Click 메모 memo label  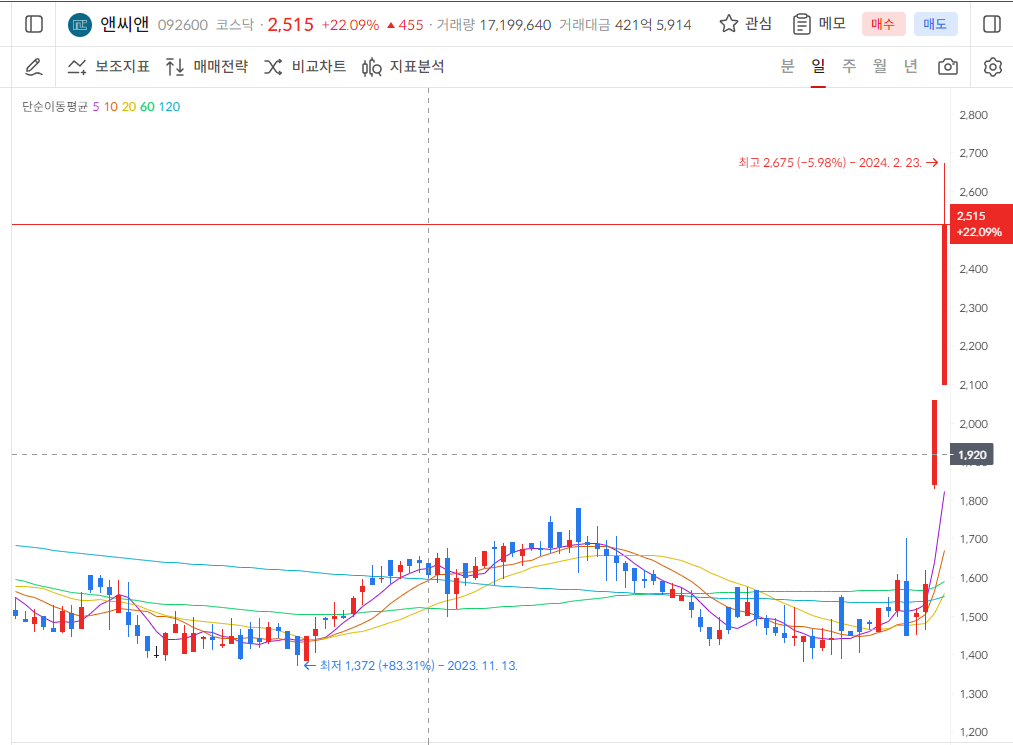point(832,24)
